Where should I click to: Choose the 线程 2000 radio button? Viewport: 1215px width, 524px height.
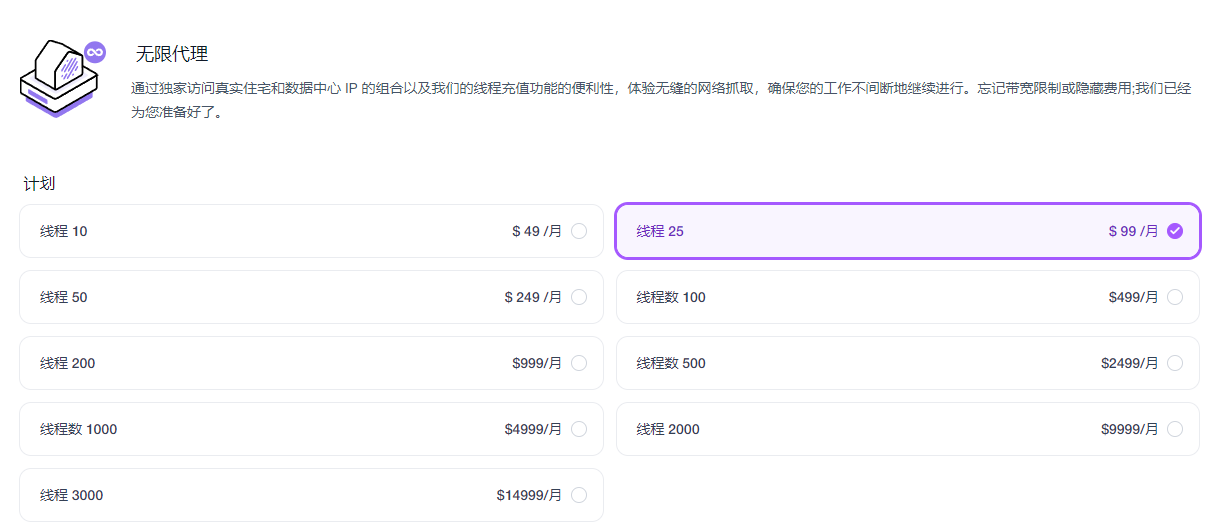point(1175,429)
